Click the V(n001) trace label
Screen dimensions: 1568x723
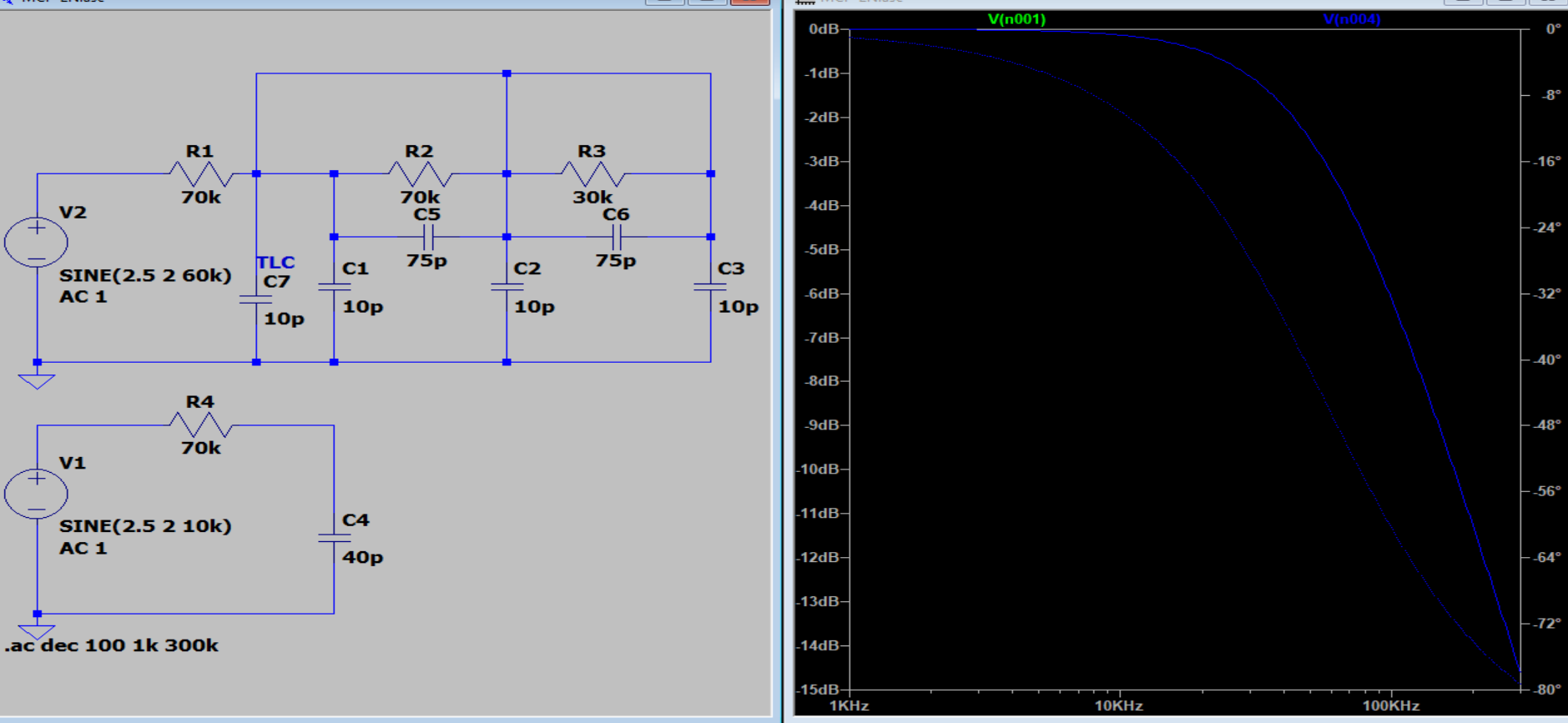[1016, 19]
